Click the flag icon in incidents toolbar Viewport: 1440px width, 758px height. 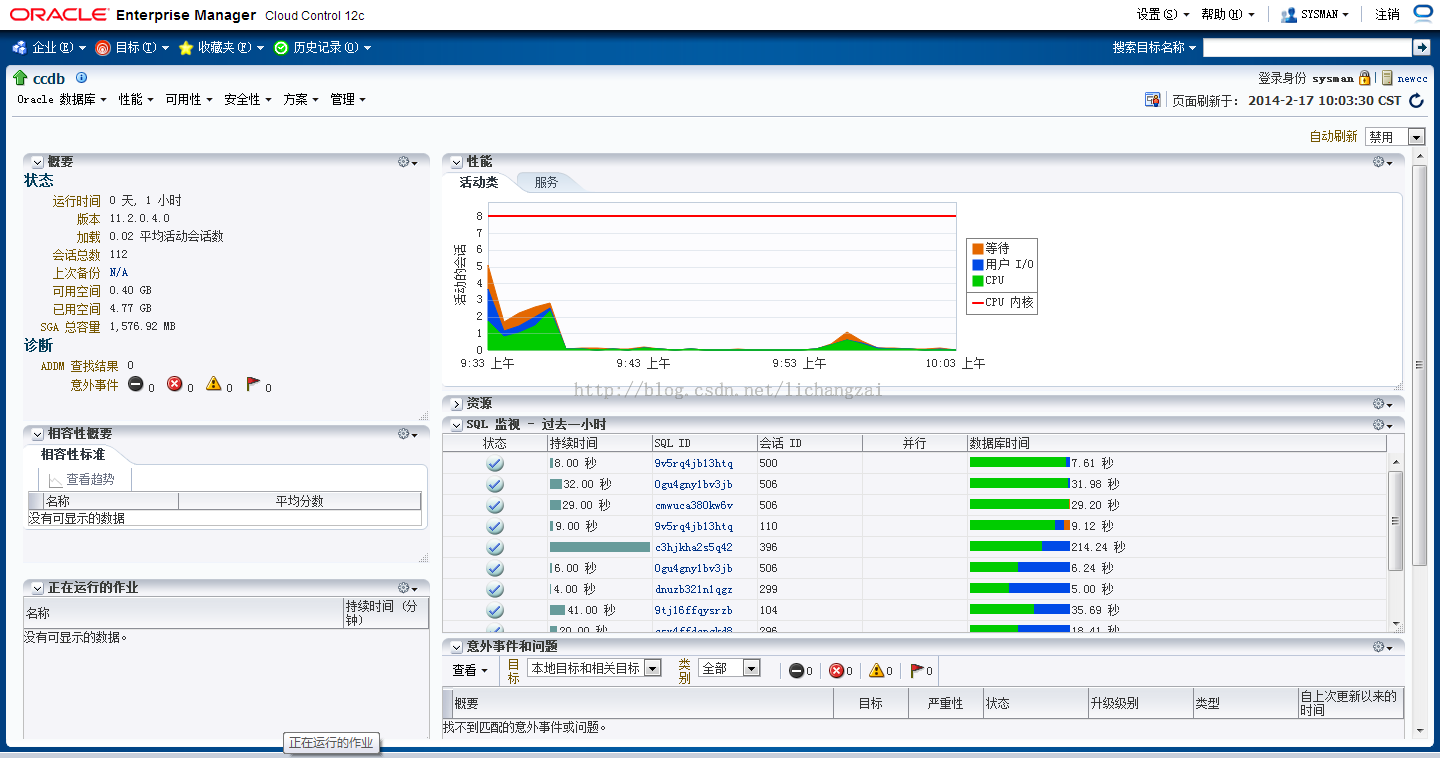[x=916, y=670]
